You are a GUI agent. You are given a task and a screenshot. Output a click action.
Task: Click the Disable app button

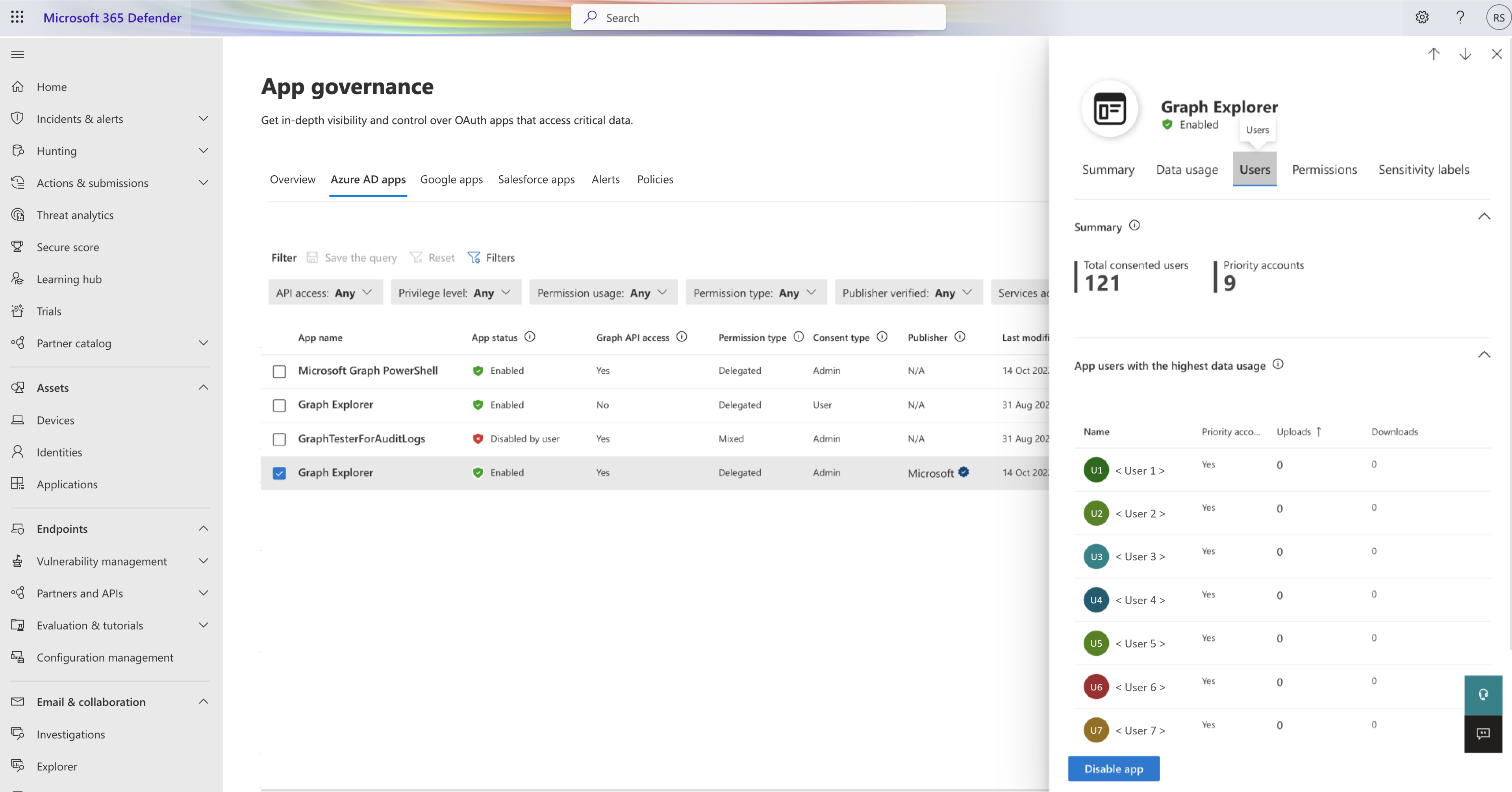coord(1114,768)
